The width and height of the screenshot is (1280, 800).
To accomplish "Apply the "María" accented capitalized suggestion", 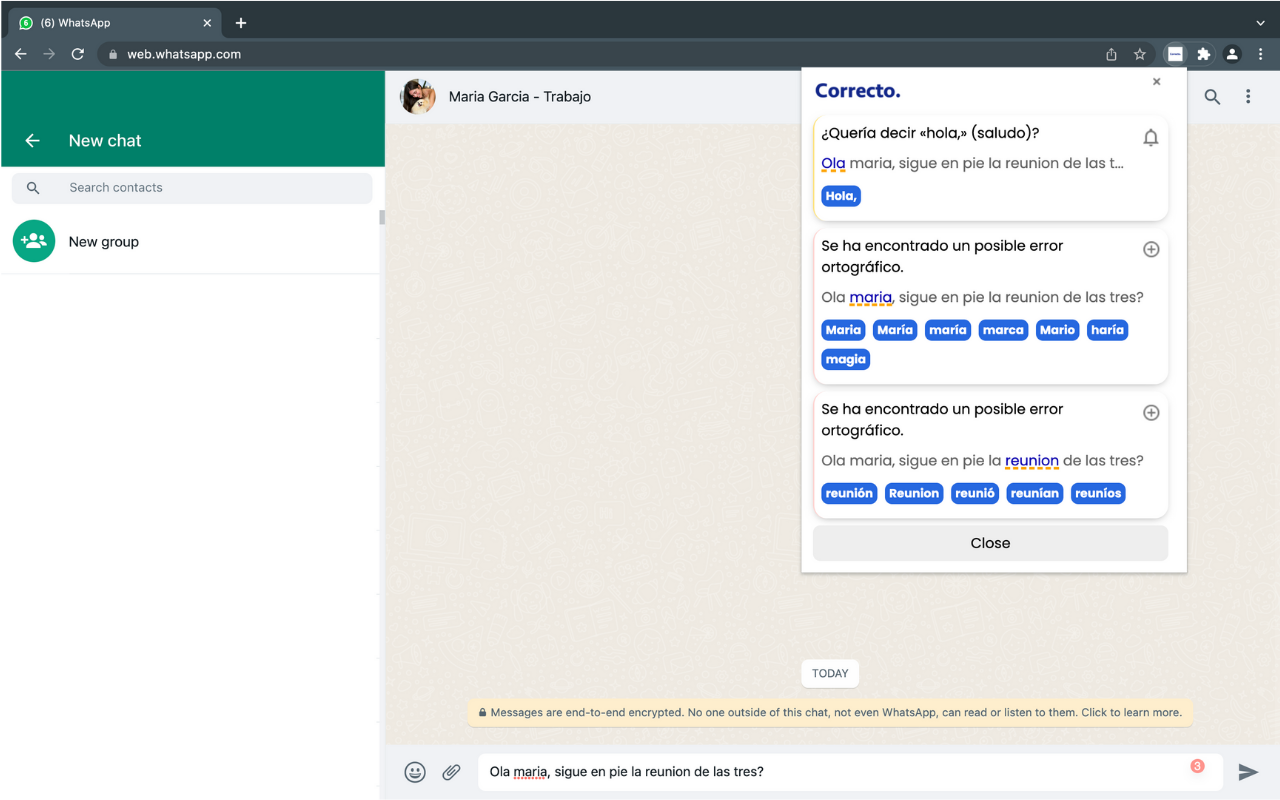I will pos(895,330).
